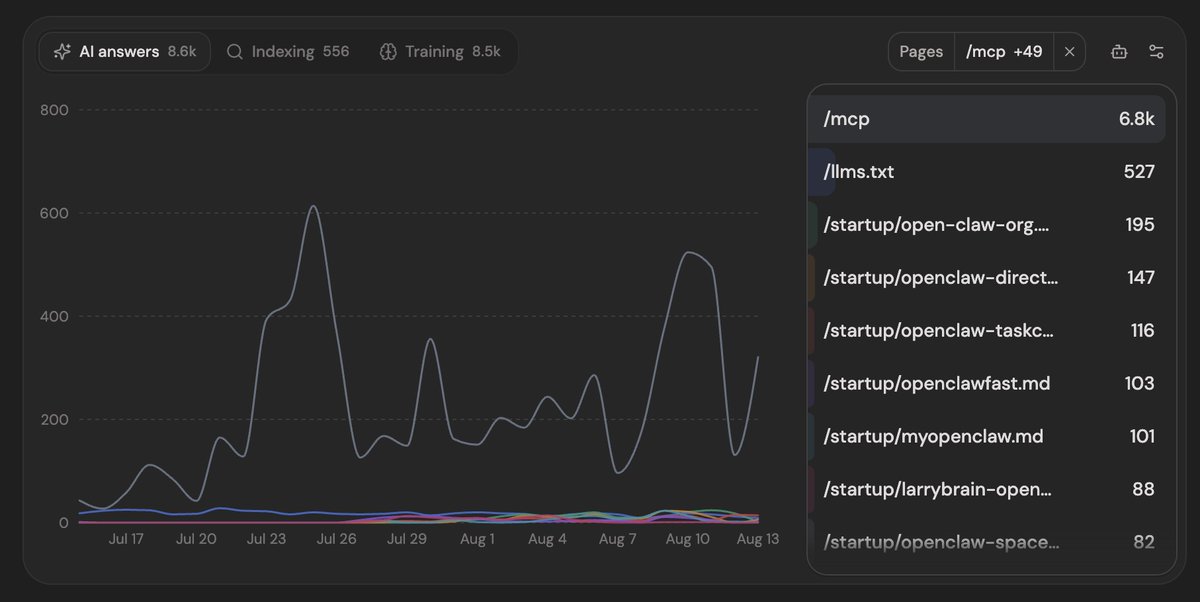Click the Aug 13 axis label
Image resolution: width=1200 pixels, height=602 pixels.
757,539
